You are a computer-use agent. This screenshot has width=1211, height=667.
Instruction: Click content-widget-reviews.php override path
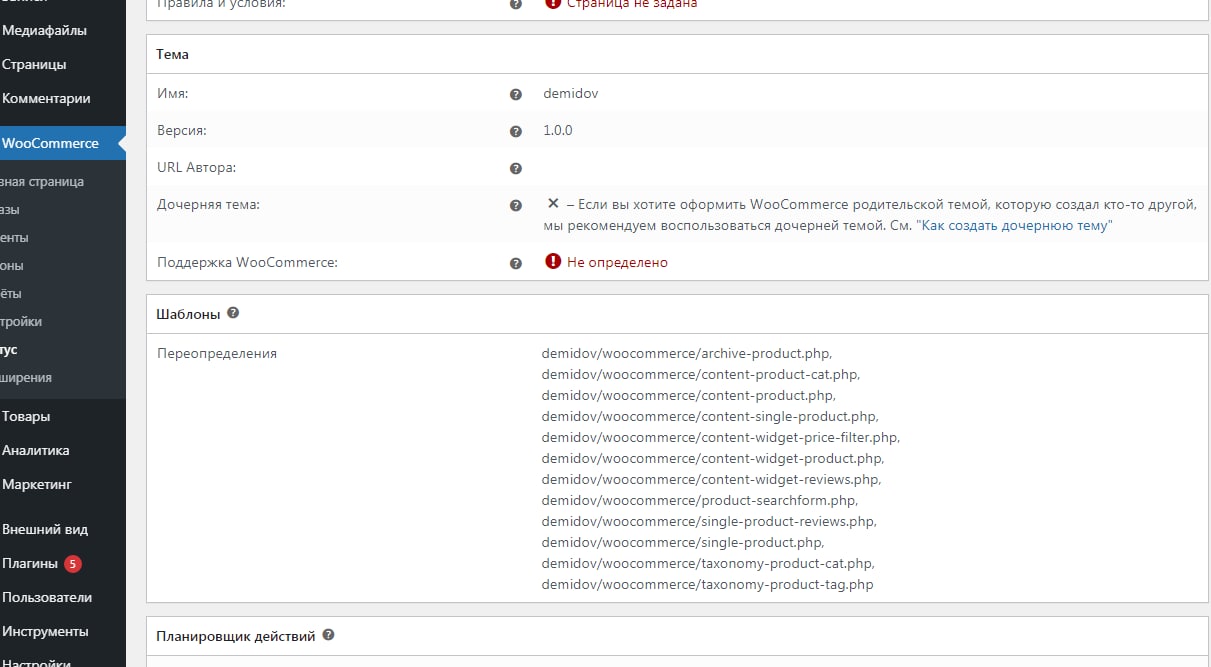[x=711, y=479]
